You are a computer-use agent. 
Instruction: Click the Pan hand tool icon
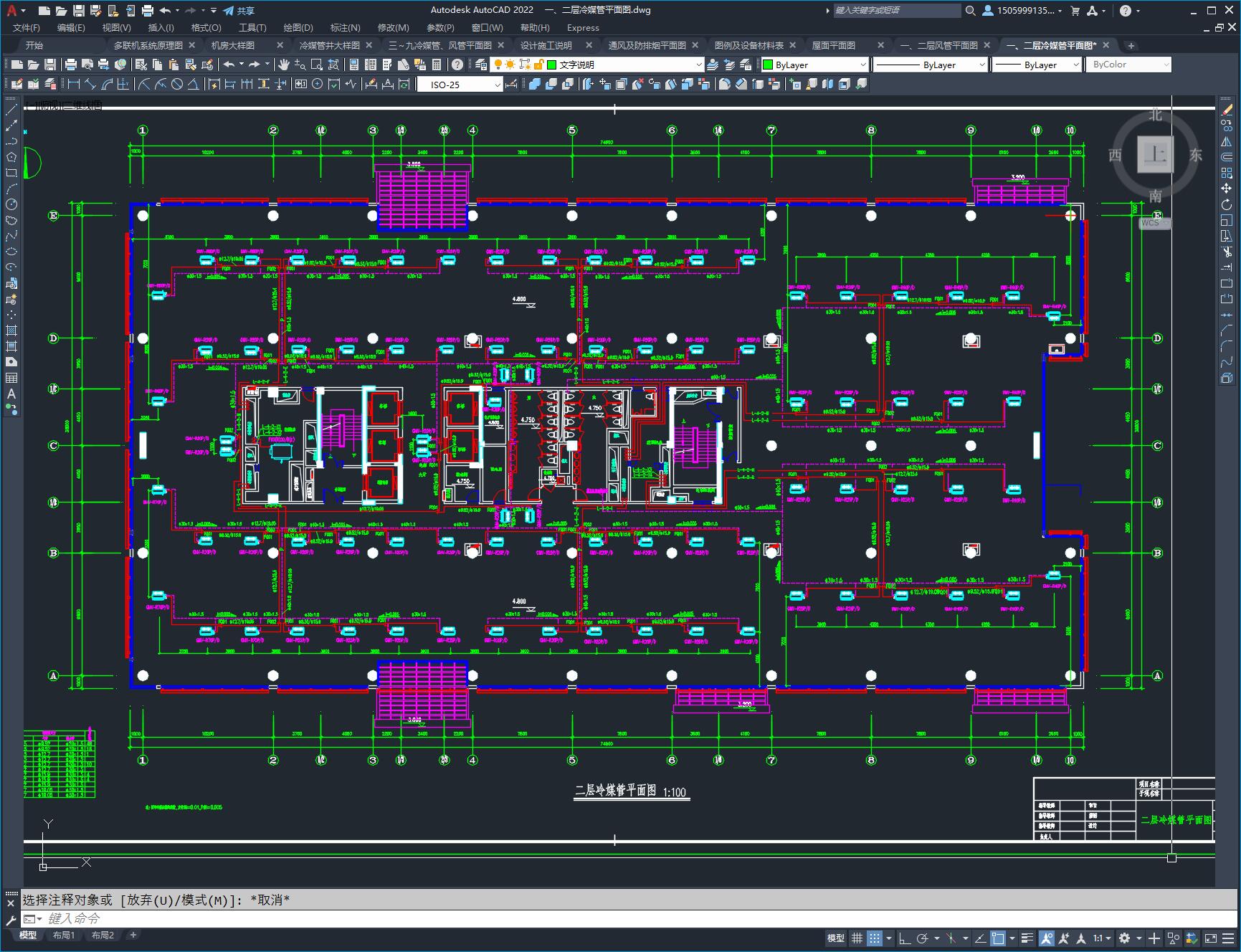pos(284,65)
